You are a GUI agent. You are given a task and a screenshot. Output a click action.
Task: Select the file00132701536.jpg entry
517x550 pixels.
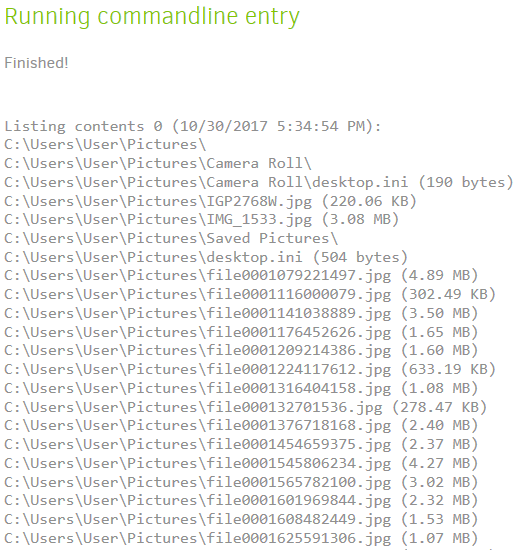(x=246, y=407)
